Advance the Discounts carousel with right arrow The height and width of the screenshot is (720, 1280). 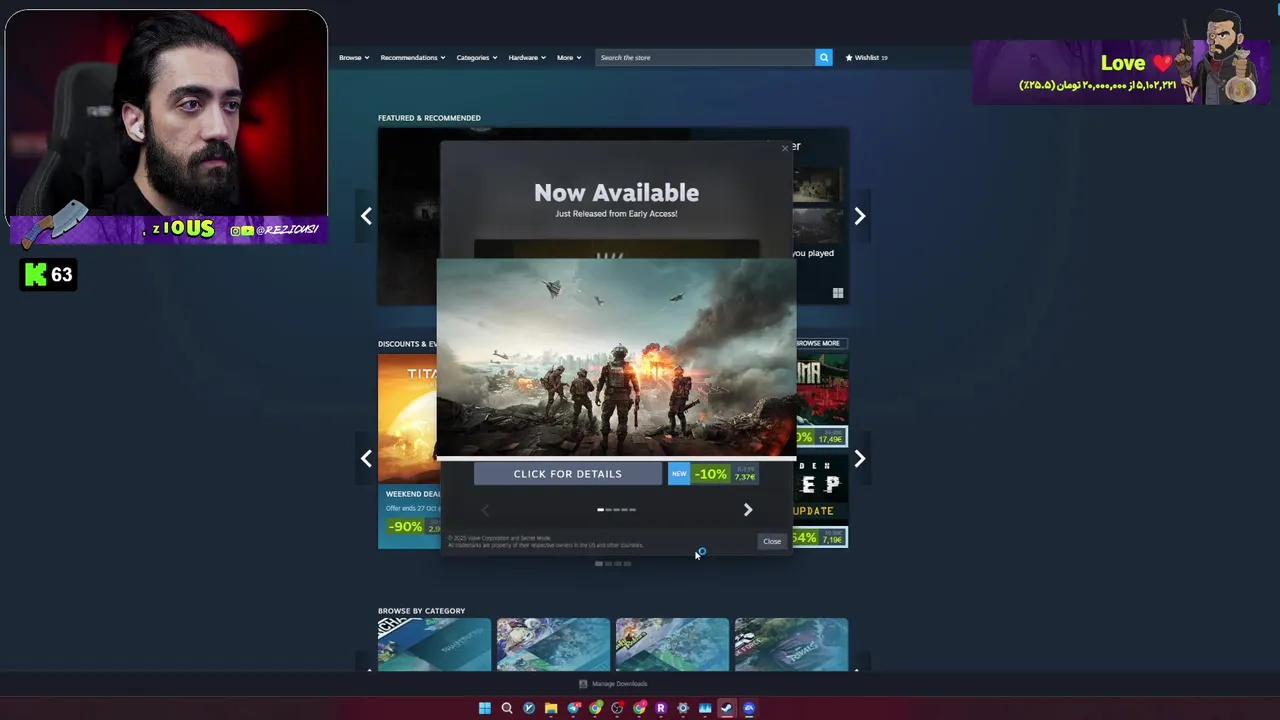pyautogui.click(x=860, y=459)
